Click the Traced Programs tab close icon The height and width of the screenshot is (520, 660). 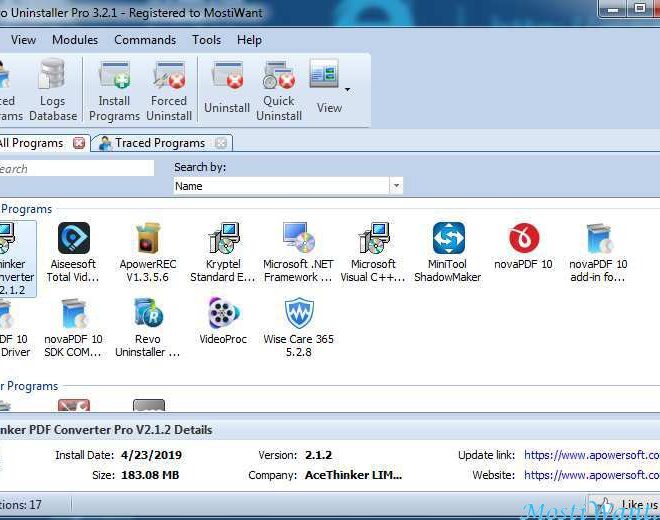tap(221, 143)
